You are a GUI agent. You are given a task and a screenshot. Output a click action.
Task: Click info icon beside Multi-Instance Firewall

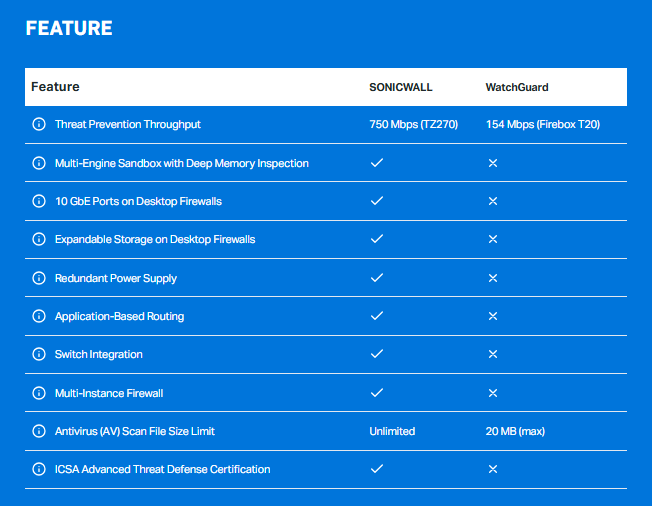[x=39, y=393]
